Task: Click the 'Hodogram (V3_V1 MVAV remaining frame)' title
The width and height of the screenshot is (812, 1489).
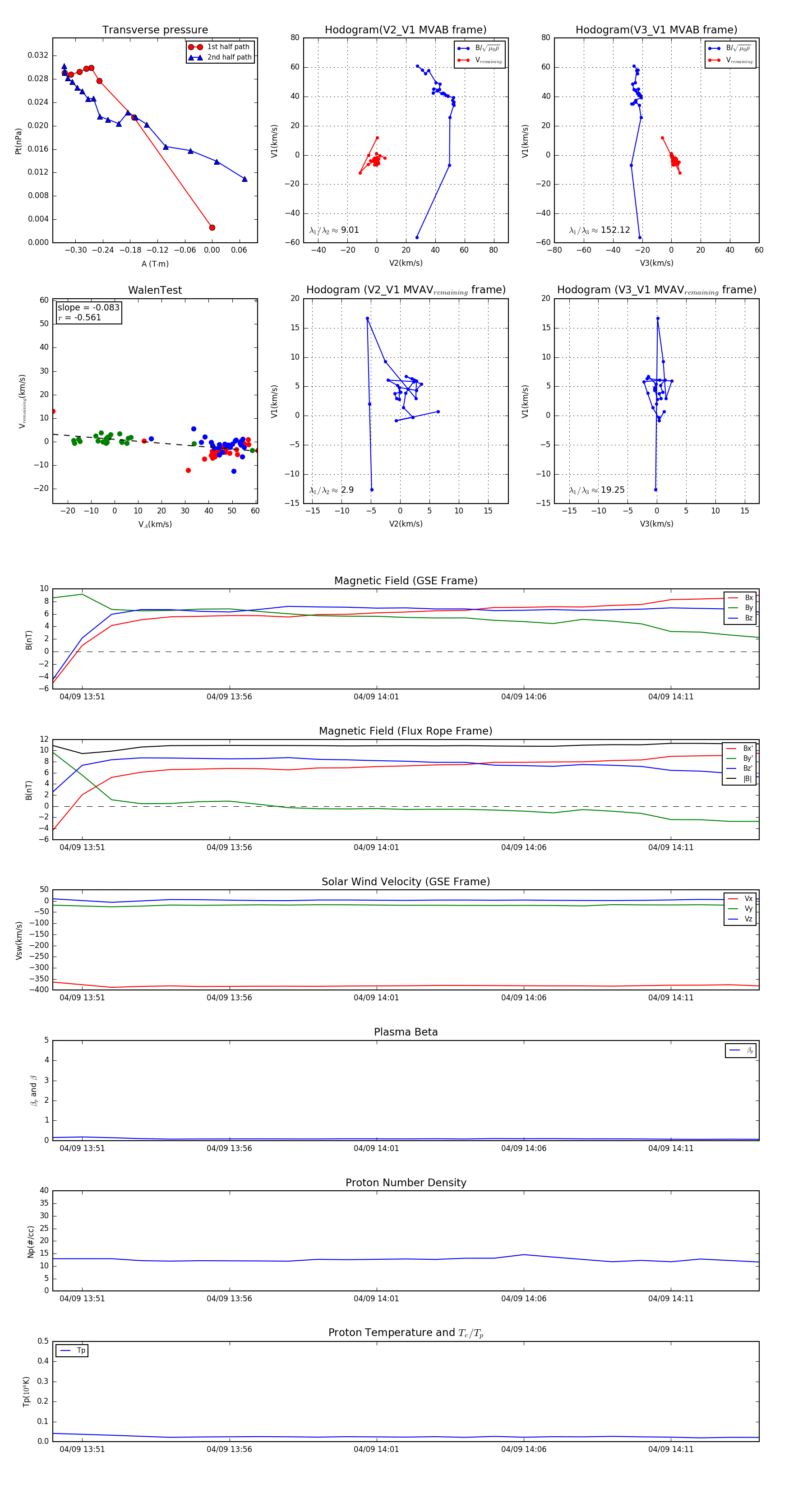Action: coord(656,290)
